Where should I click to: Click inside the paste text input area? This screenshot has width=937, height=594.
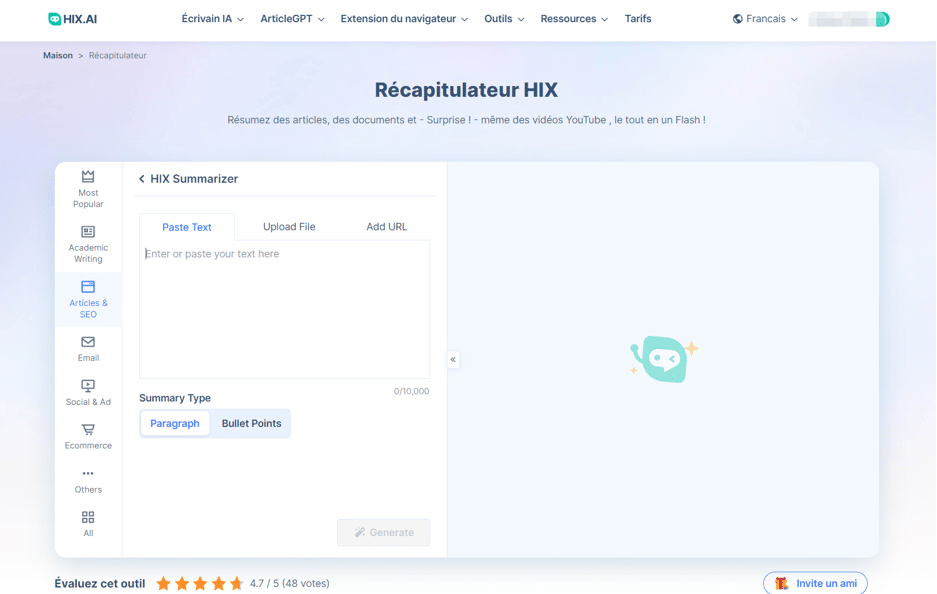pyautogui.click(x=284, y=310)
